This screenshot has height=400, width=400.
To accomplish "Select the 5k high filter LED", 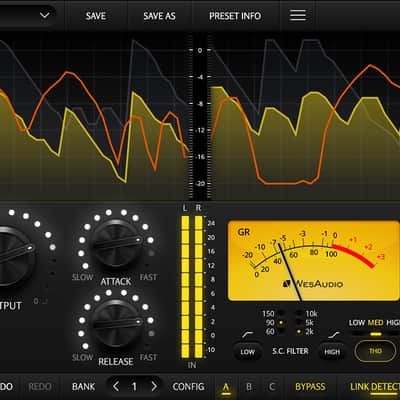I will [299, 323].
